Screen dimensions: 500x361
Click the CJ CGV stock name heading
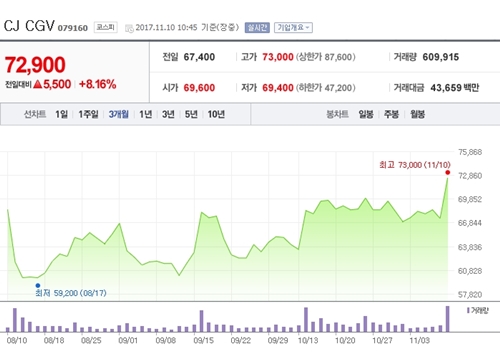29,26
